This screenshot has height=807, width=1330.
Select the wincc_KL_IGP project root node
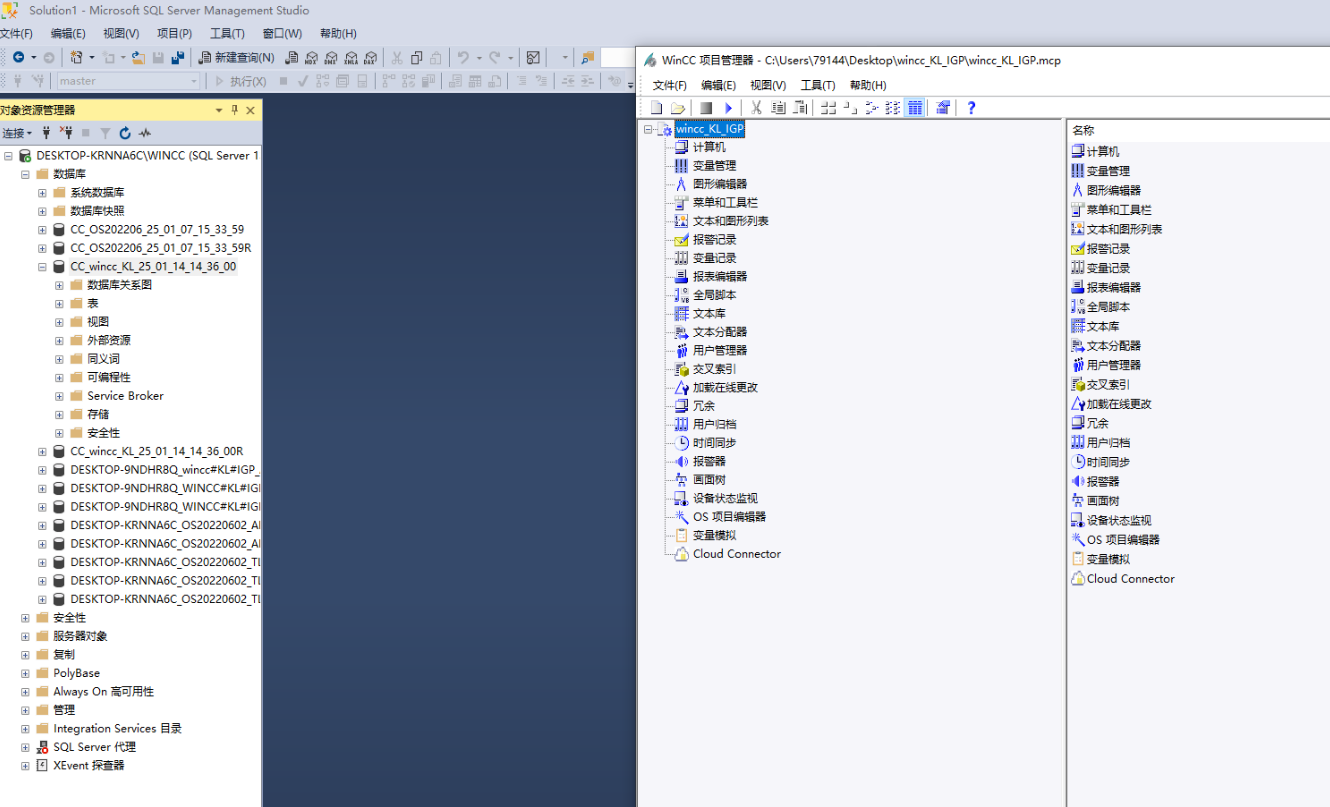[708, 128]
